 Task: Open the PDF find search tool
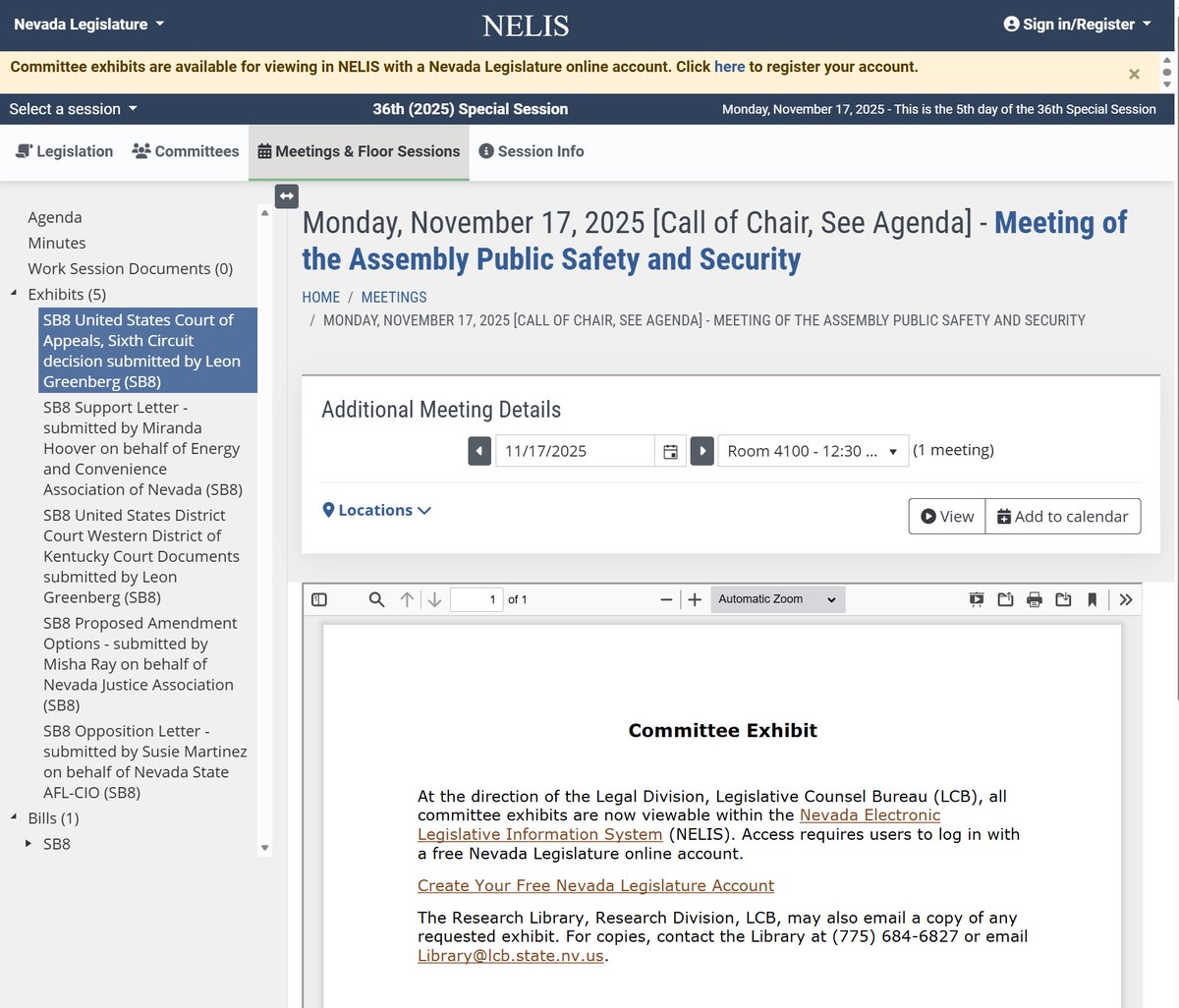tap(376, 599)
